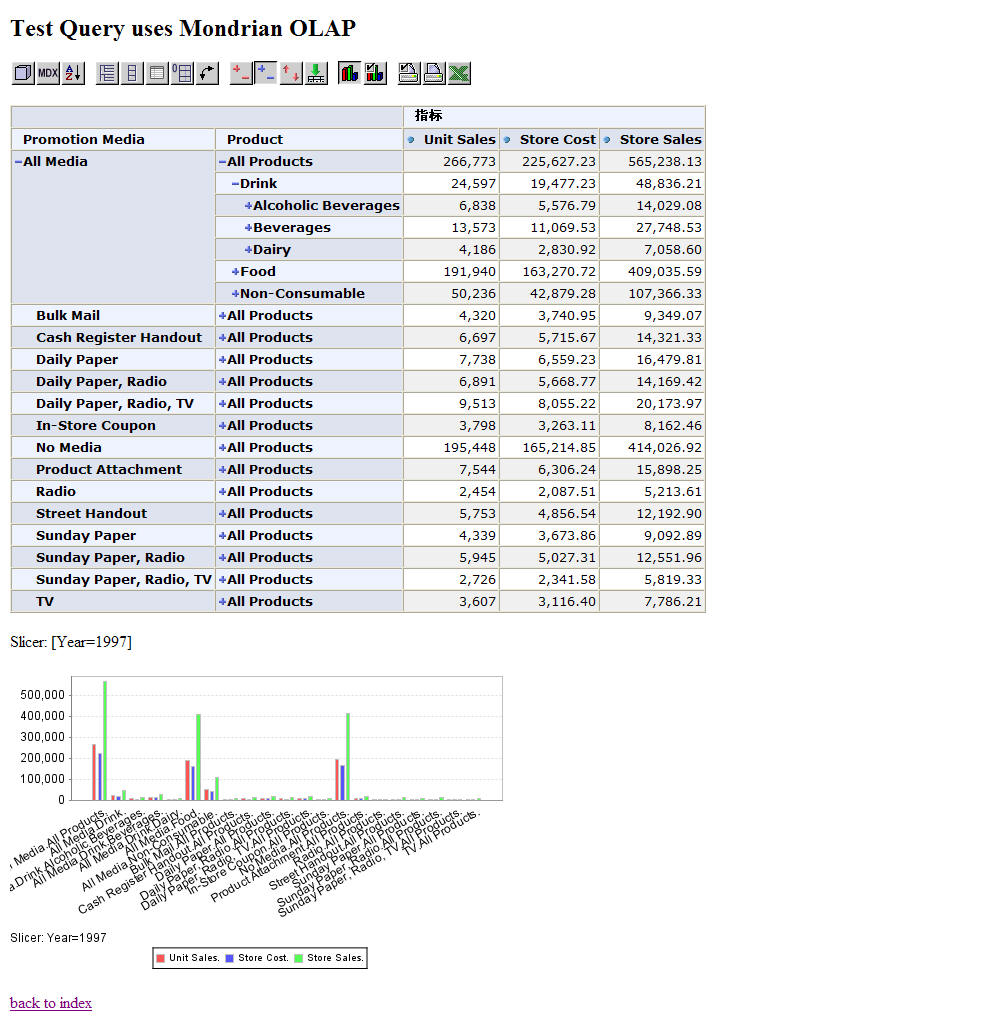Click the print to PDF button
Viewport: 1001px width, 1027px height.
coord(434,73)
